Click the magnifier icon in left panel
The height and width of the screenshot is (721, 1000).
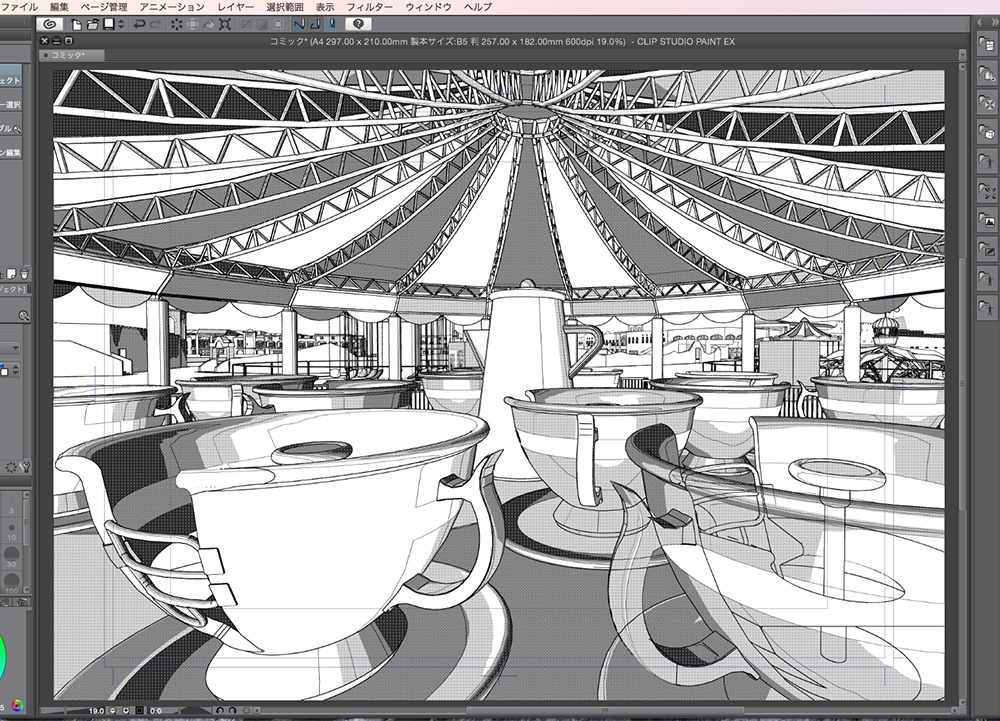pyautogui.click(x=24, y=316)
